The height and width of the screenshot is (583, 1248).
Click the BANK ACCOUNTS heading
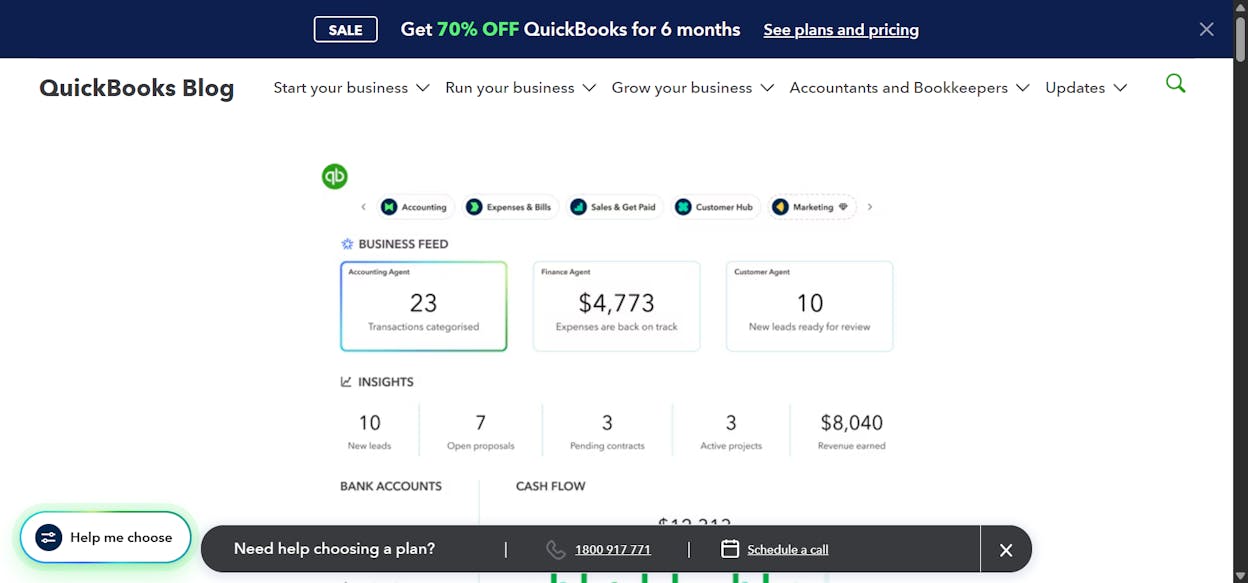(391, 486)
